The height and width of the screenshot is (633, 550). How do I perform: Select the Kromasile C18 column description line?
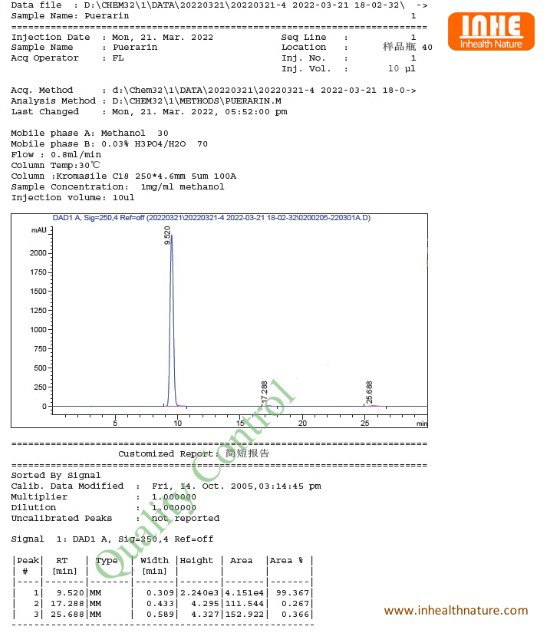click(x=124, y=176)
